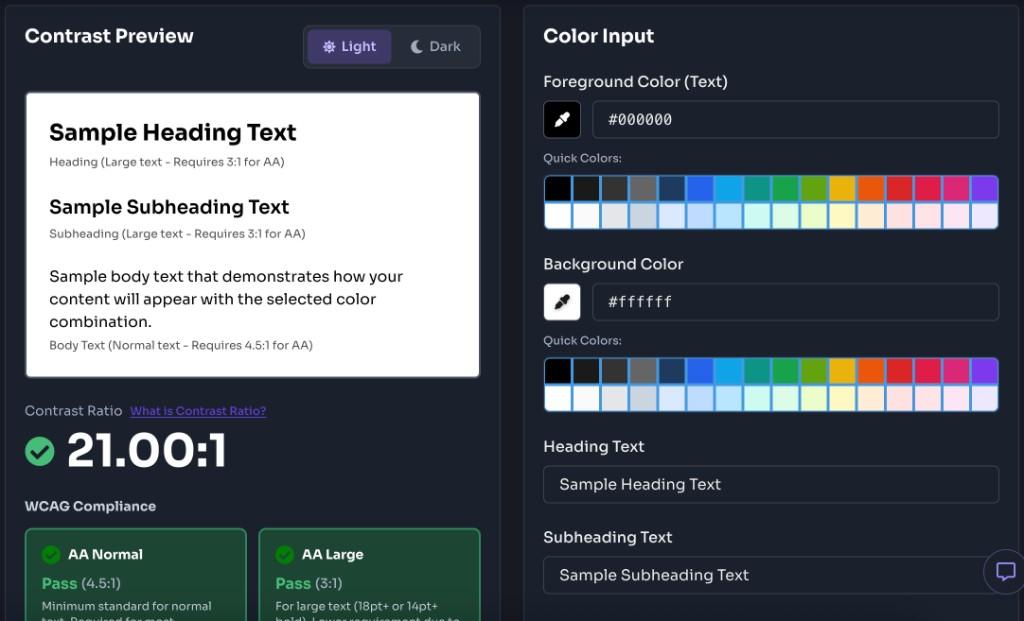Pick yellow foreground quick color
The image size is (1024, 621).
click(x=842, y=189)
